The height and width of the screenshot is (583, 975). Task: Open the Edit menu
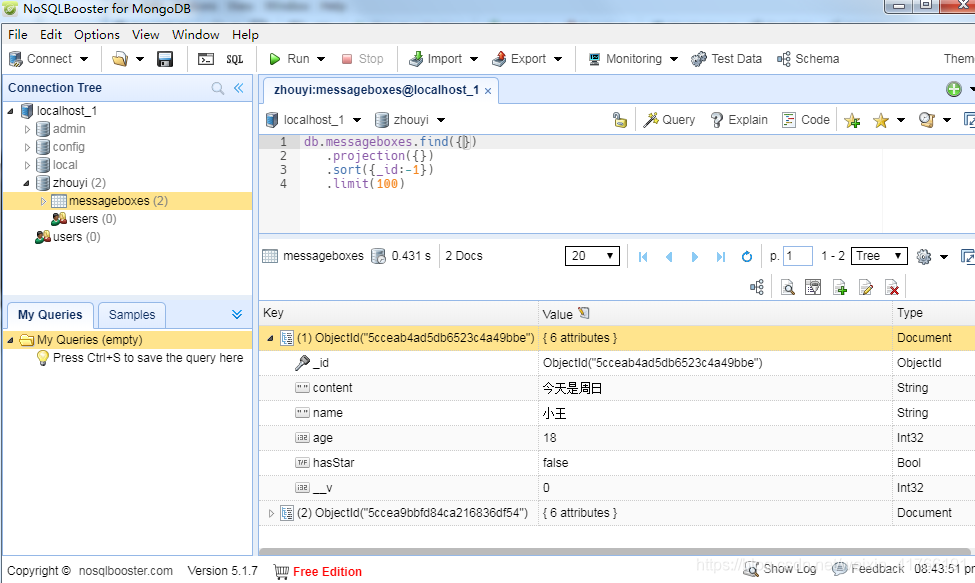click(x=51, y=35)
